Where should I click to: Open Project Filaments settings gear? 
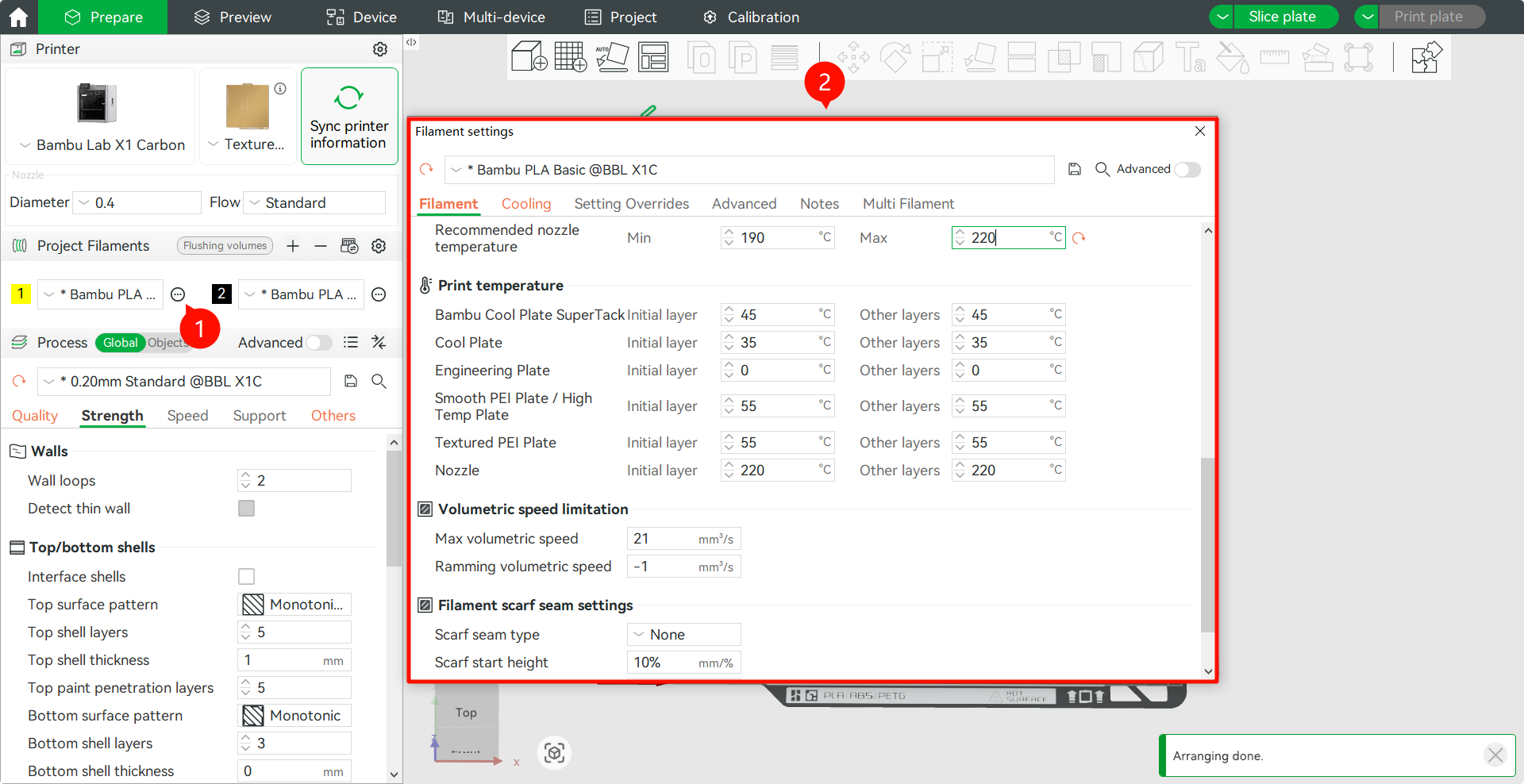[x=379, y=246]
